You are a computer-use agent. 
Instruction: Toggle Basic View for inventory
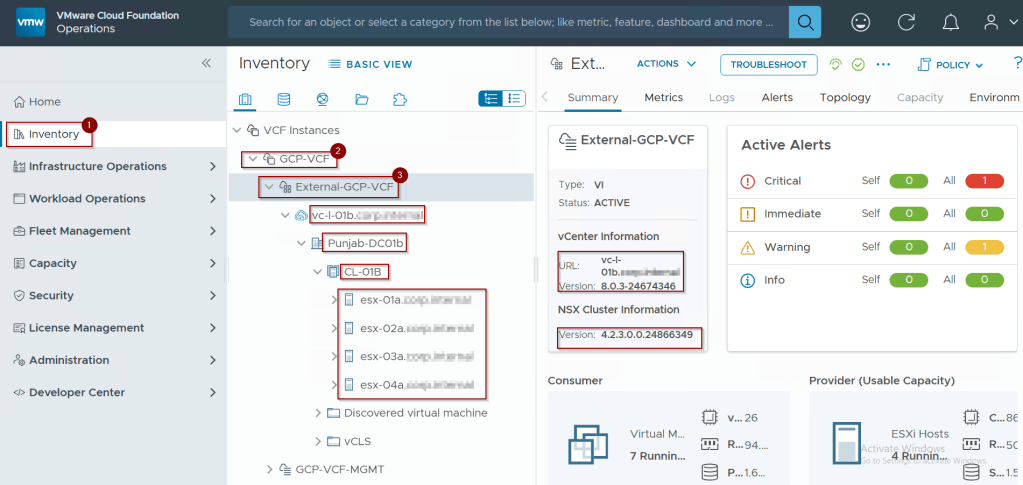click(x=369, y=64)
